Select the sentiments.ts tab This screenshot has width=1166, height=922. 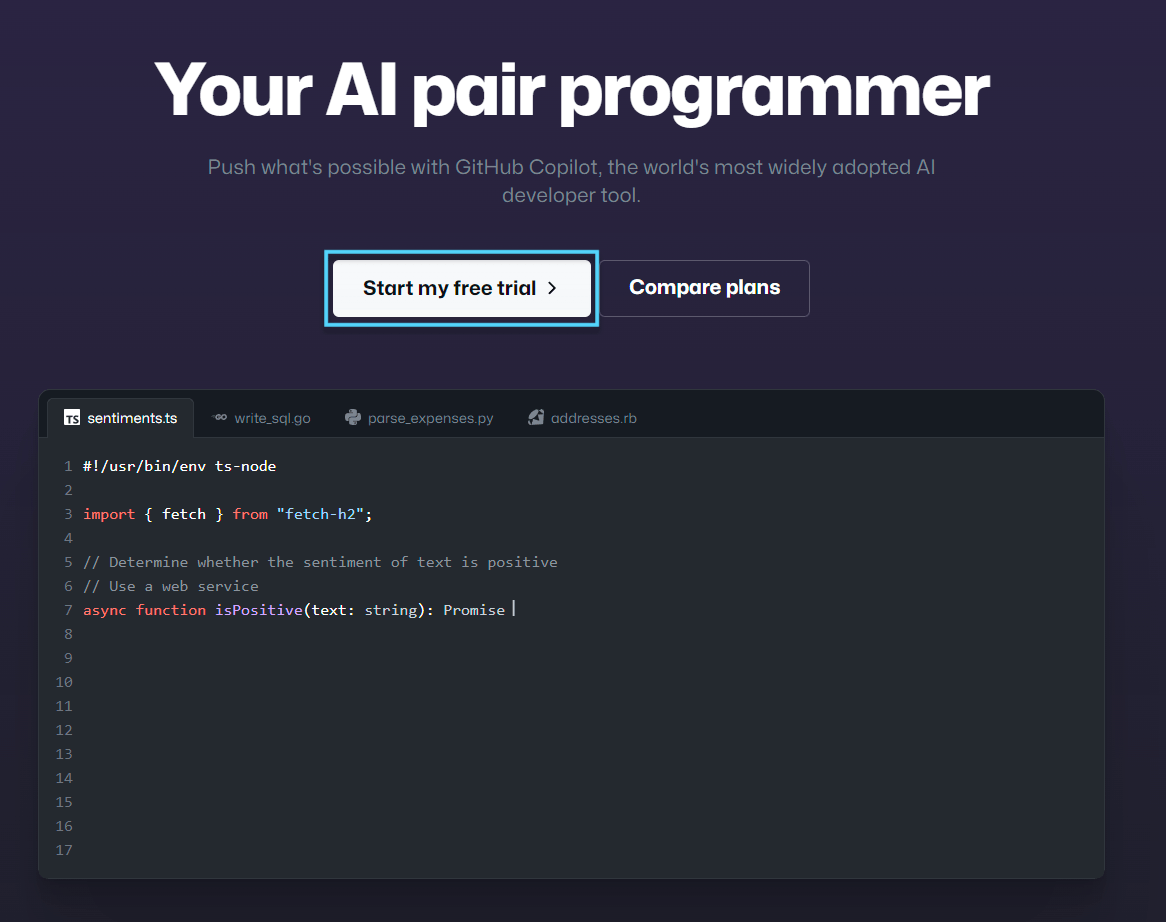click(120, 418)
